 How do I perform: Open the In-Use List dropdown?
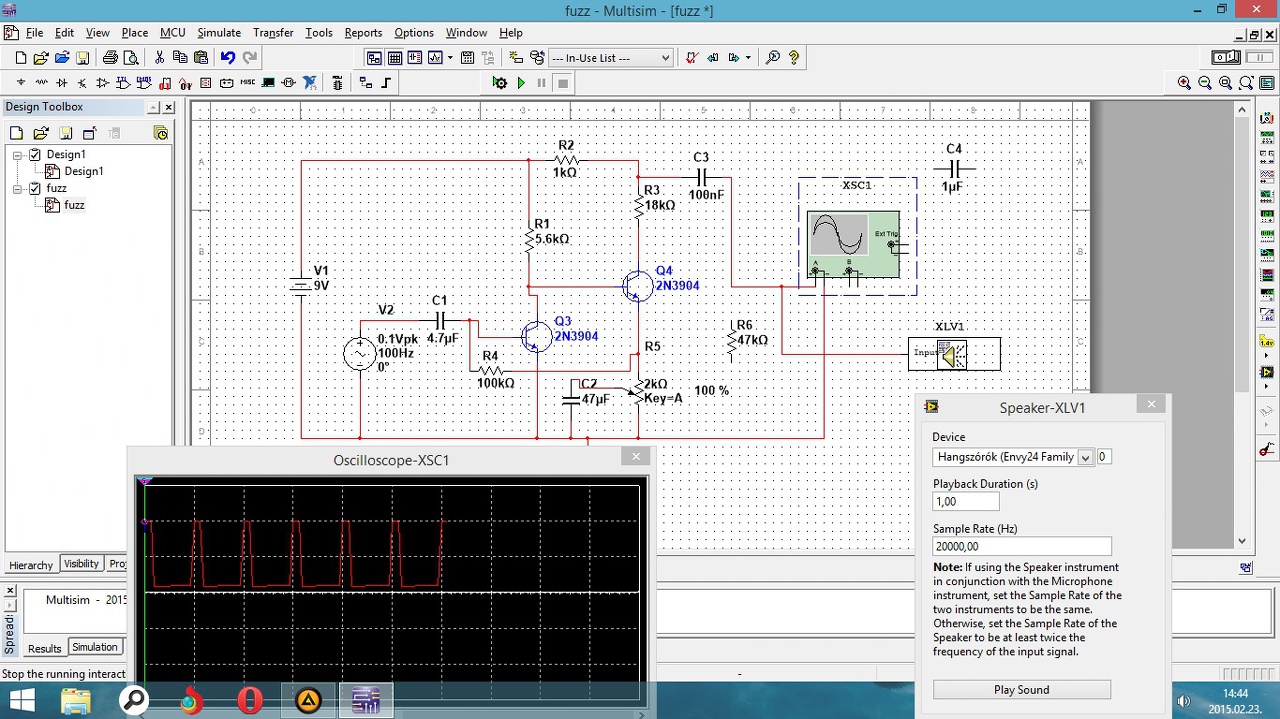click(665, 58)
